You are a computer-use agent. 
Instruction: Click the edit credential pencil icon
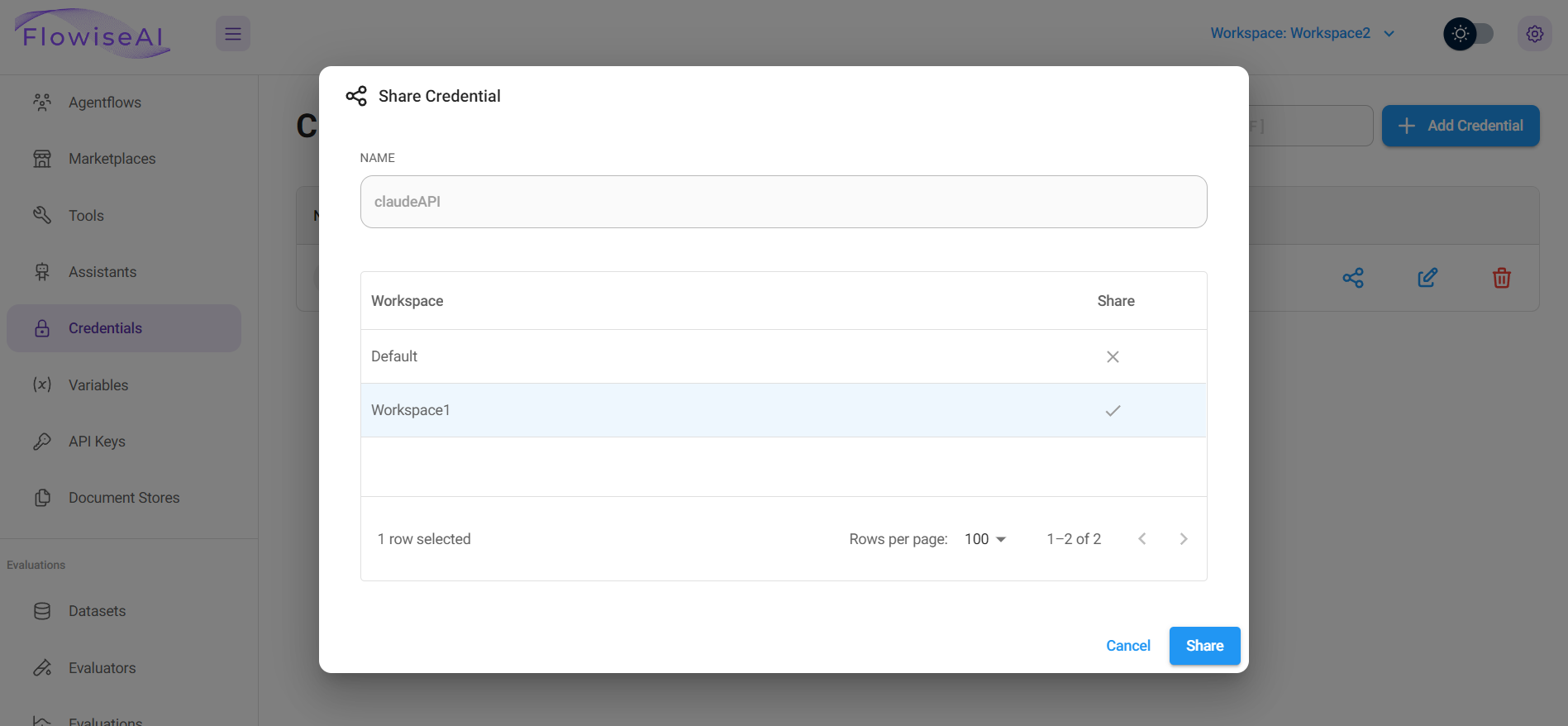click(x=1427, y=278)
